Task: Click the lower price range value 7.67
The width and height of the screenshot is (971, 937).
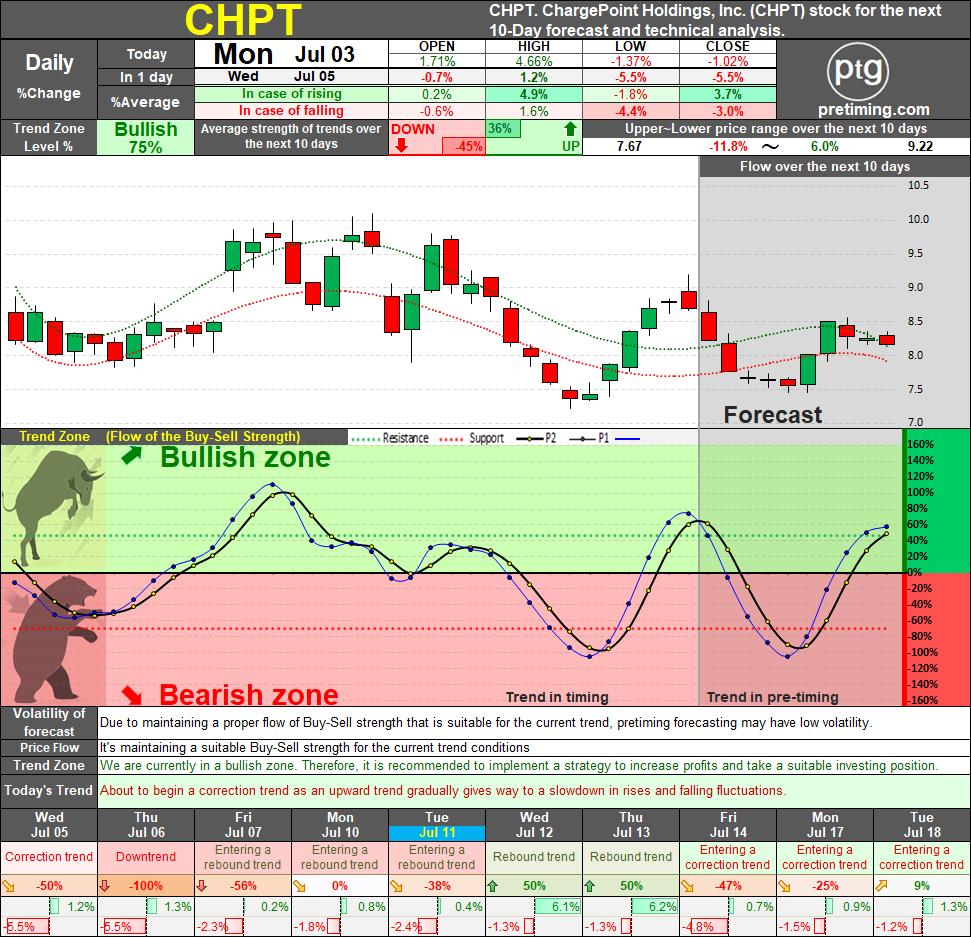Action: (x=629, y=147)
